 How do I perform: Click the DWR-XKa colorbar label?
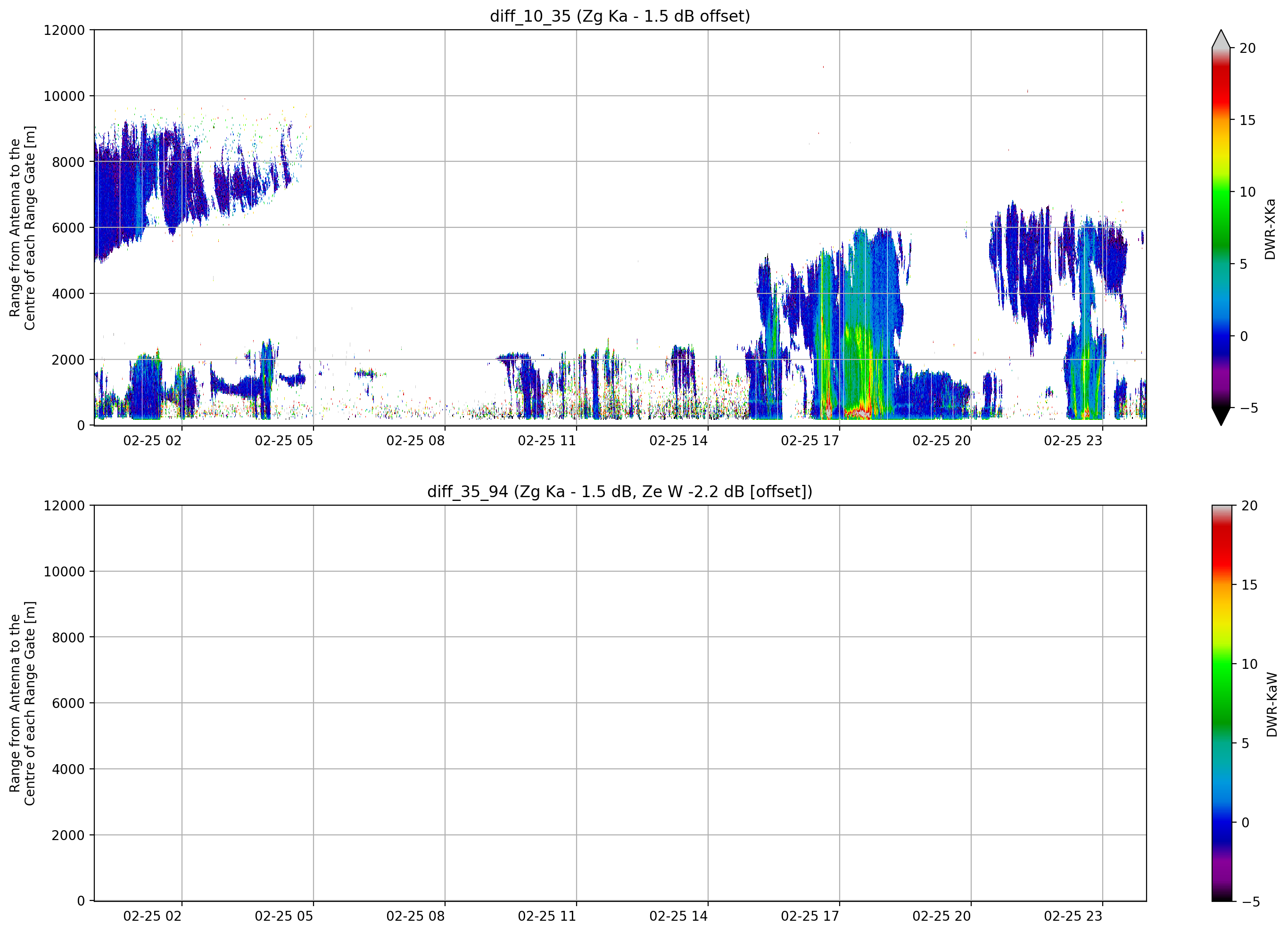coord(1270,229)
